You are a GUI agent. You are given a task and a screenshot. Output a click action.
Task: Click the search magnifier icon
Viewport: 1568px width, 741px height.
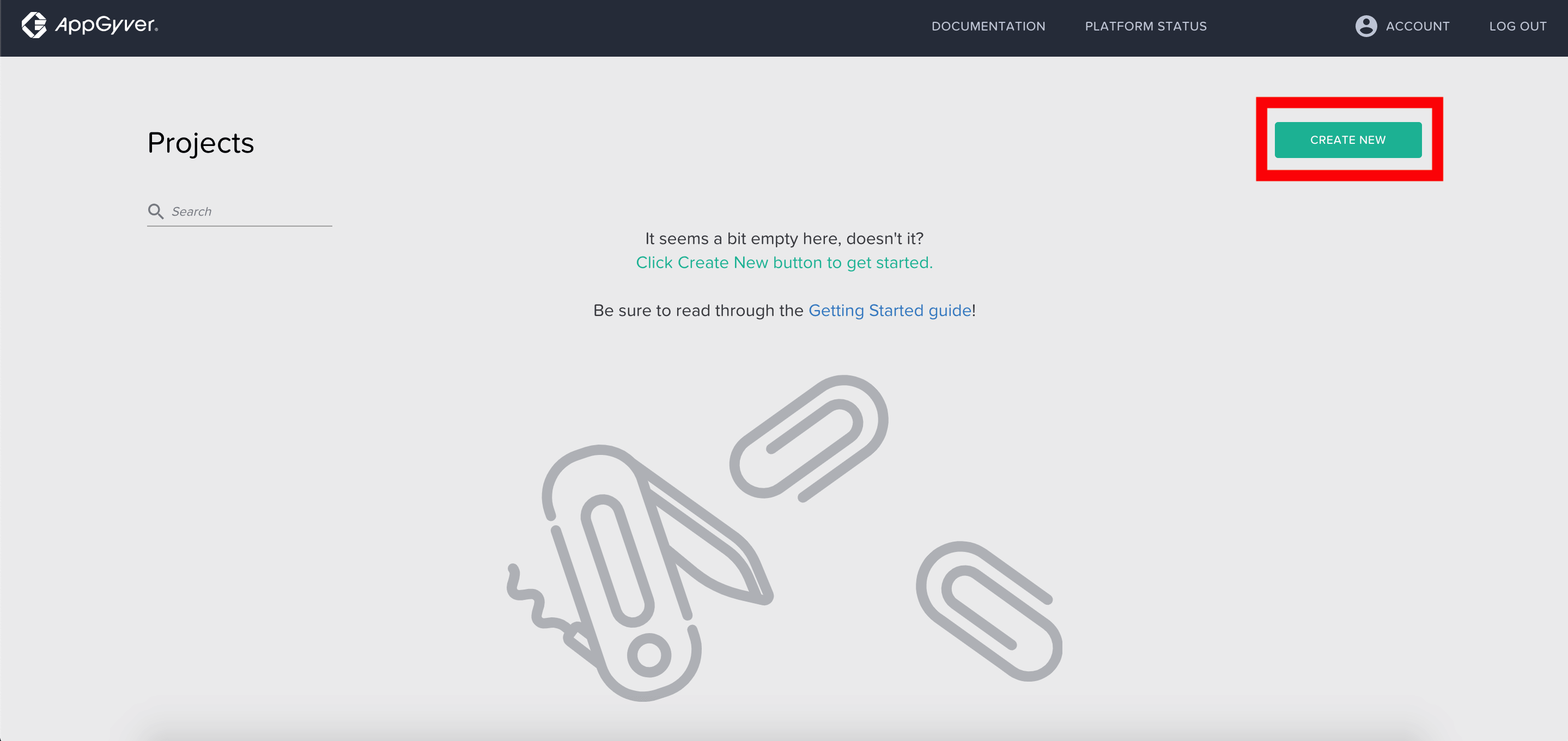point(156,211)
